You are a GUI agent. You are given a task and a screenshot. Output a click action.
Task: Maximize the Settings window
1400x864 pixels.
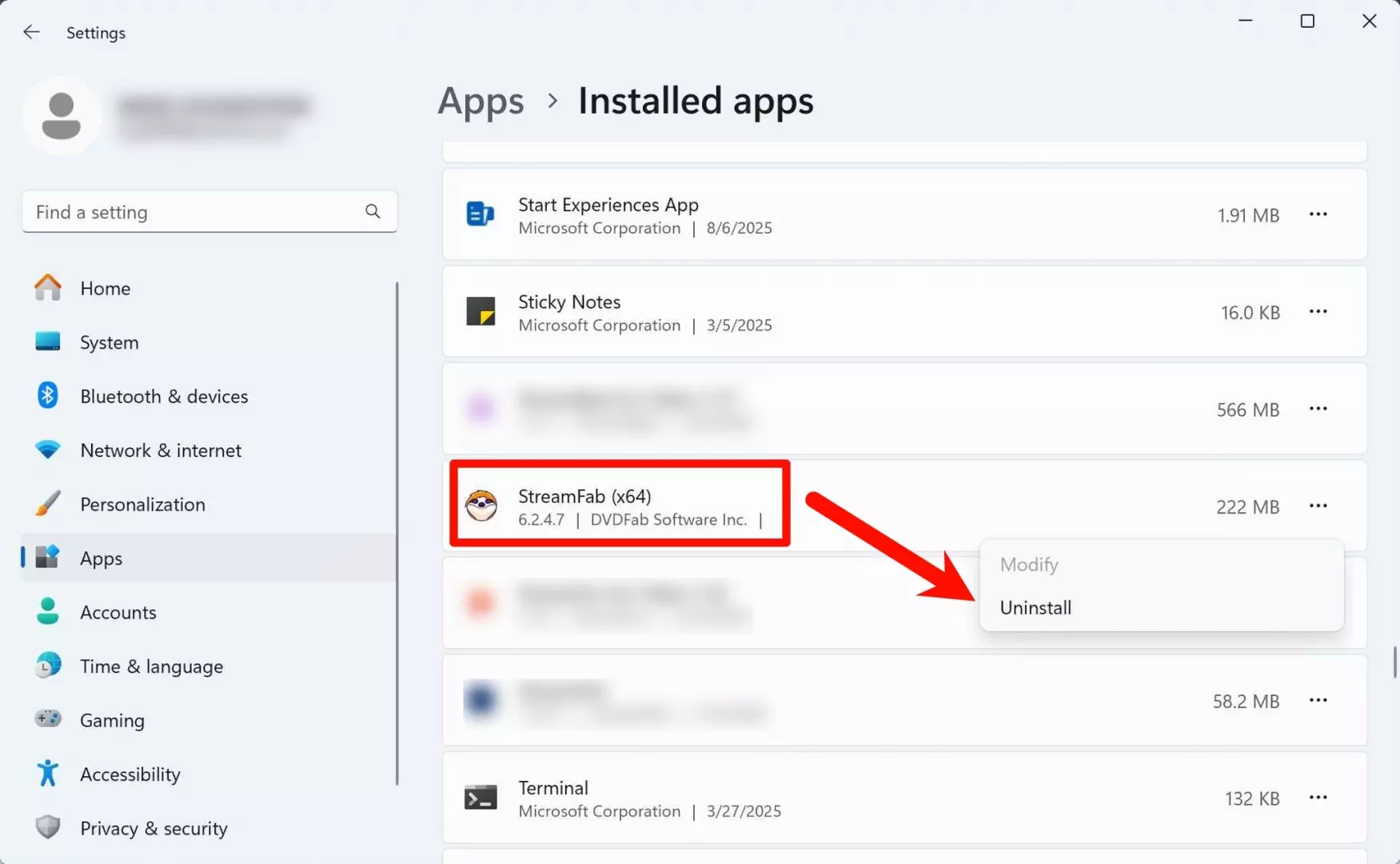(1307, 21)
